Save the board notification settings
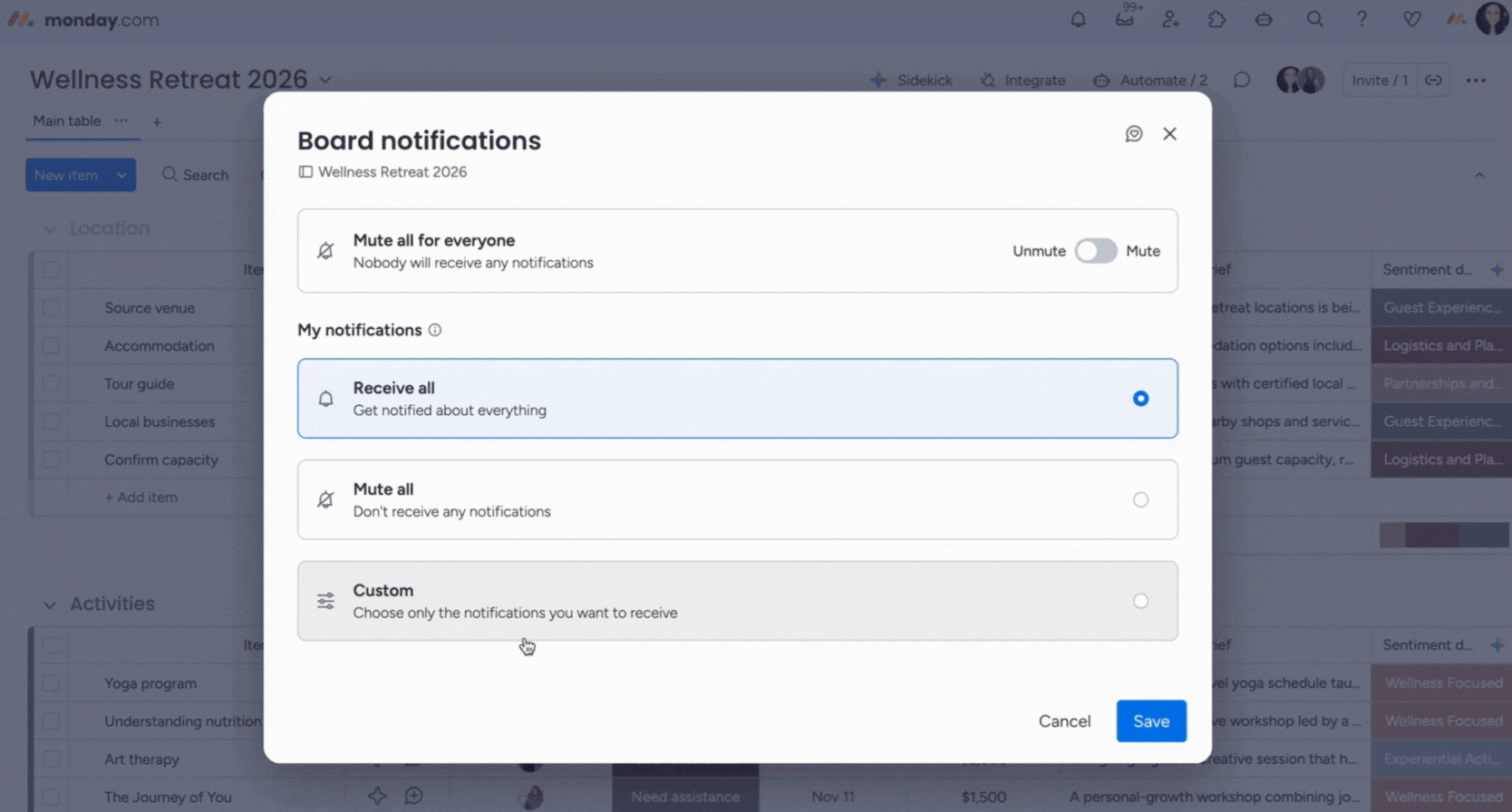Viewport: 1512px width, 812px height. [x=1150, y=721]
